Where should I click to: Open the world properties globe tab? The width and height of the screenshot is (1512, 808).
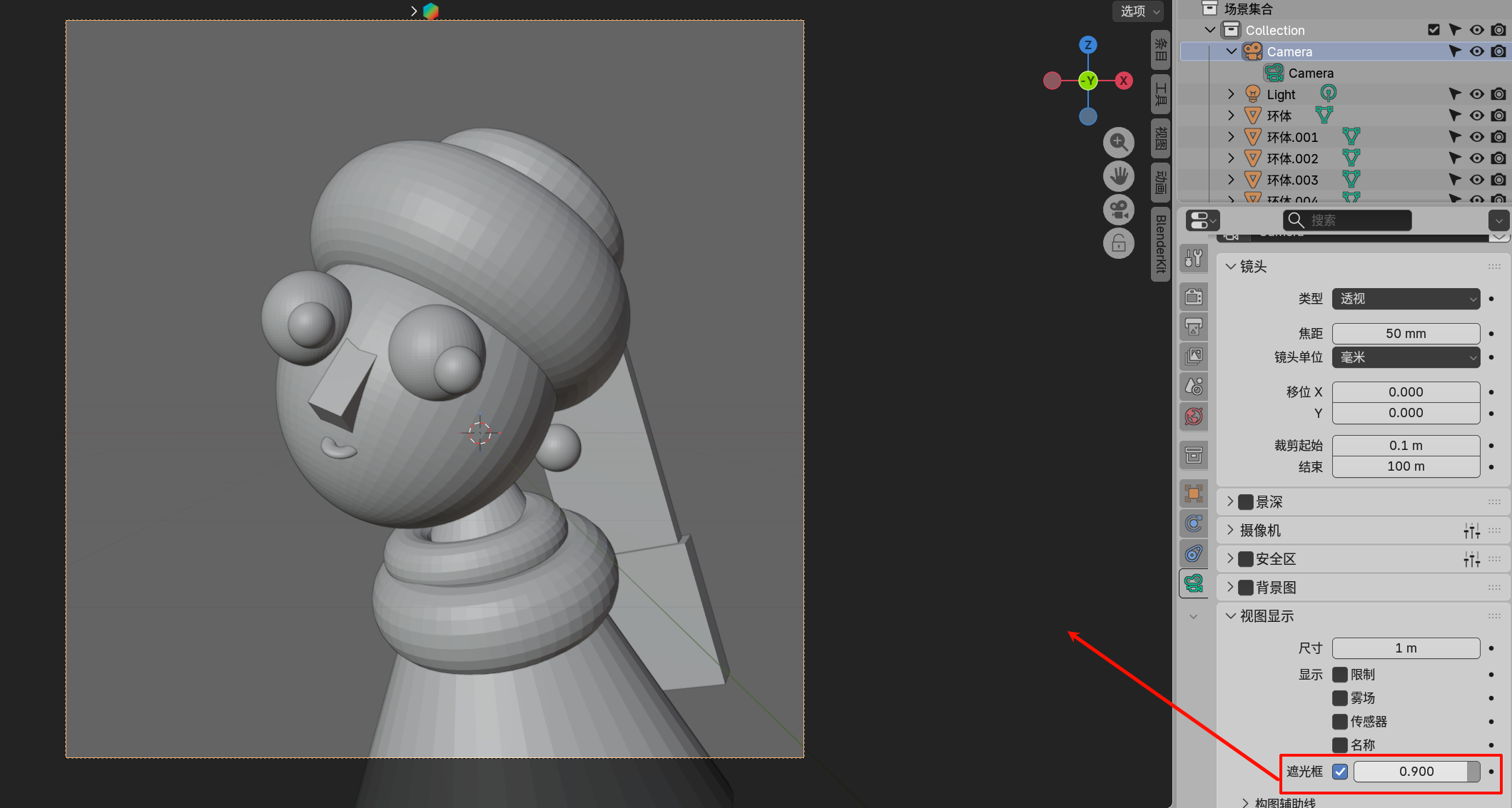pyautogui.click(x=1194, y=416)
